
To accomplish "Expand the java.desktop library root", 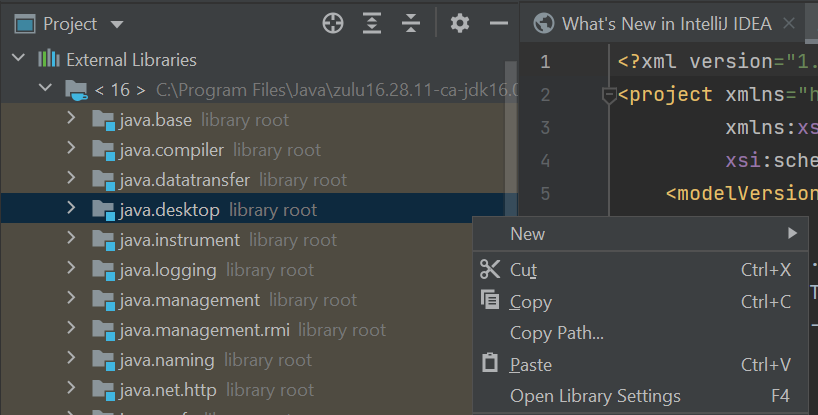I will [x=71, y=209].
